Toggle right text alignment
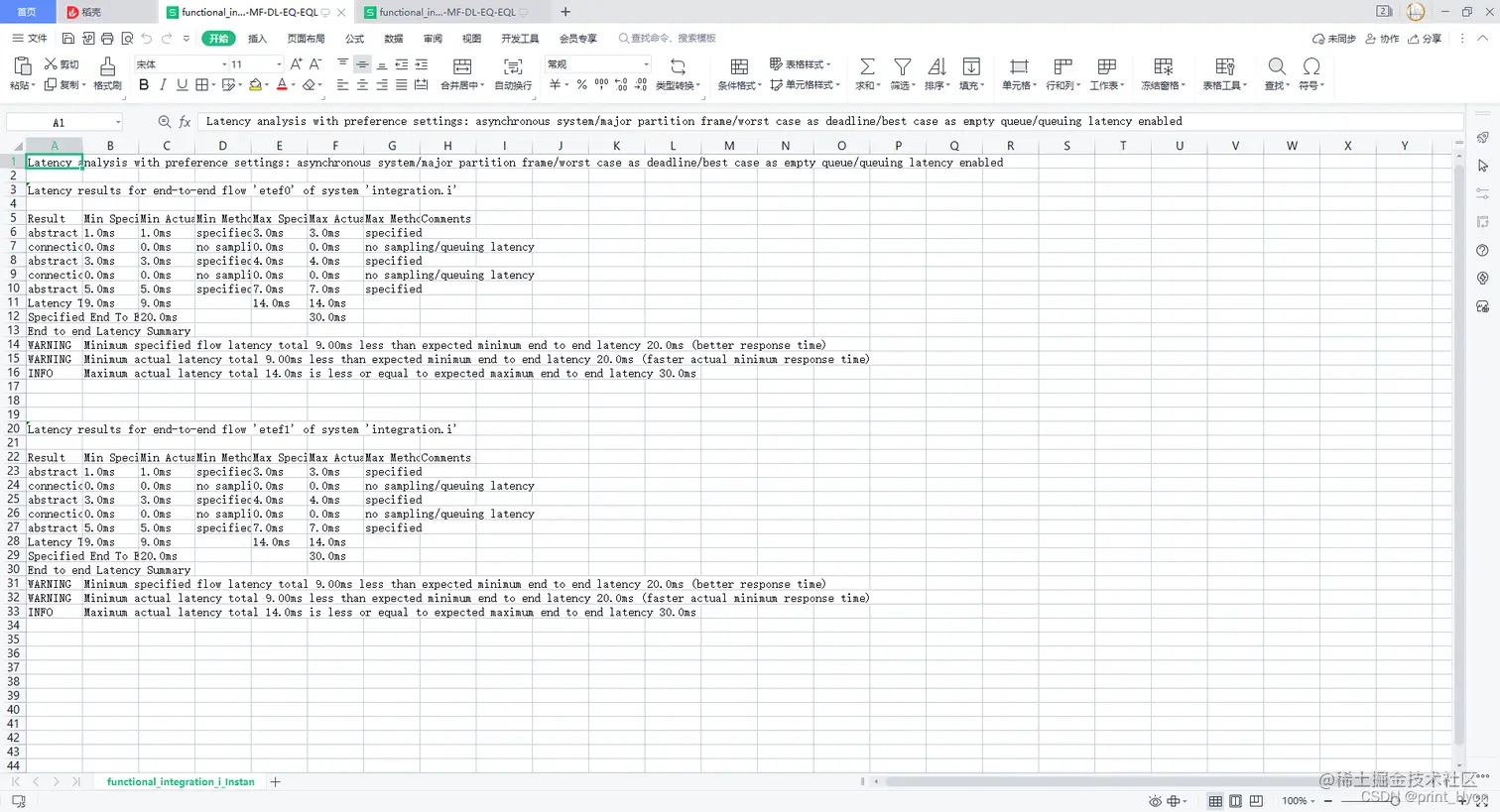 point(382,85)
